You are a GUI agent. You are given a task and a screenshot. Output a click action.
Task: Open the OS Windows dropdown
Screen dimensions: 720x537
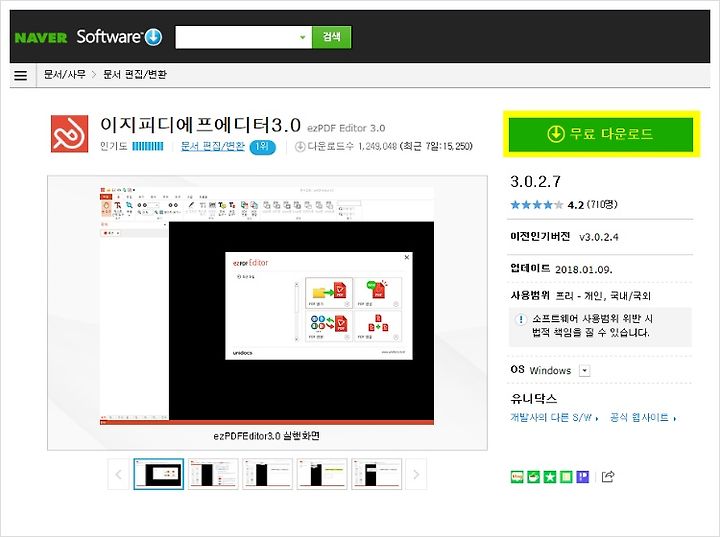[x=585, y=370]
